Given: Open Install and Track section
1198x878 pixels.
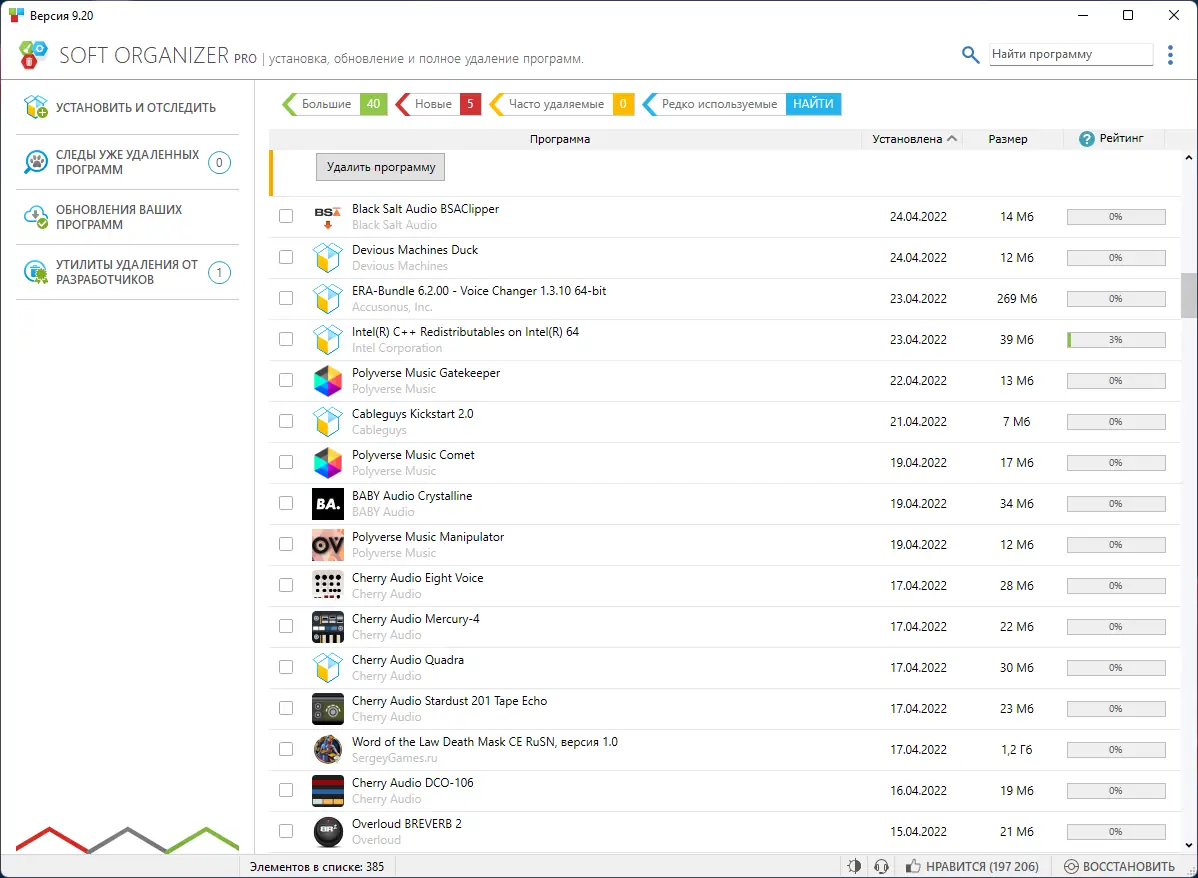Looking at the screenshot, I should 128,108.
